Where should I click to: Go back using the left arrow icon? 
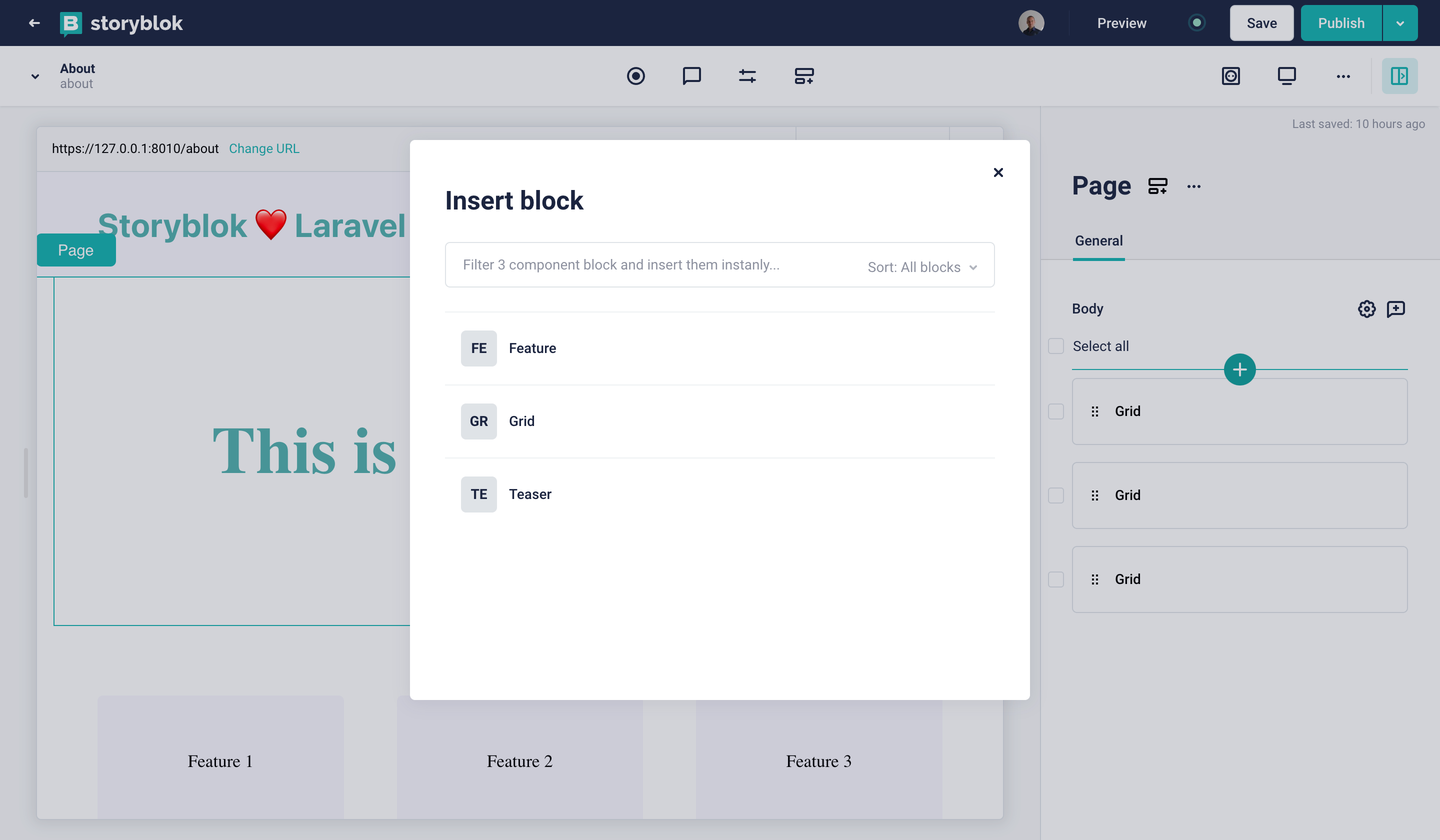tap(34, 23)
